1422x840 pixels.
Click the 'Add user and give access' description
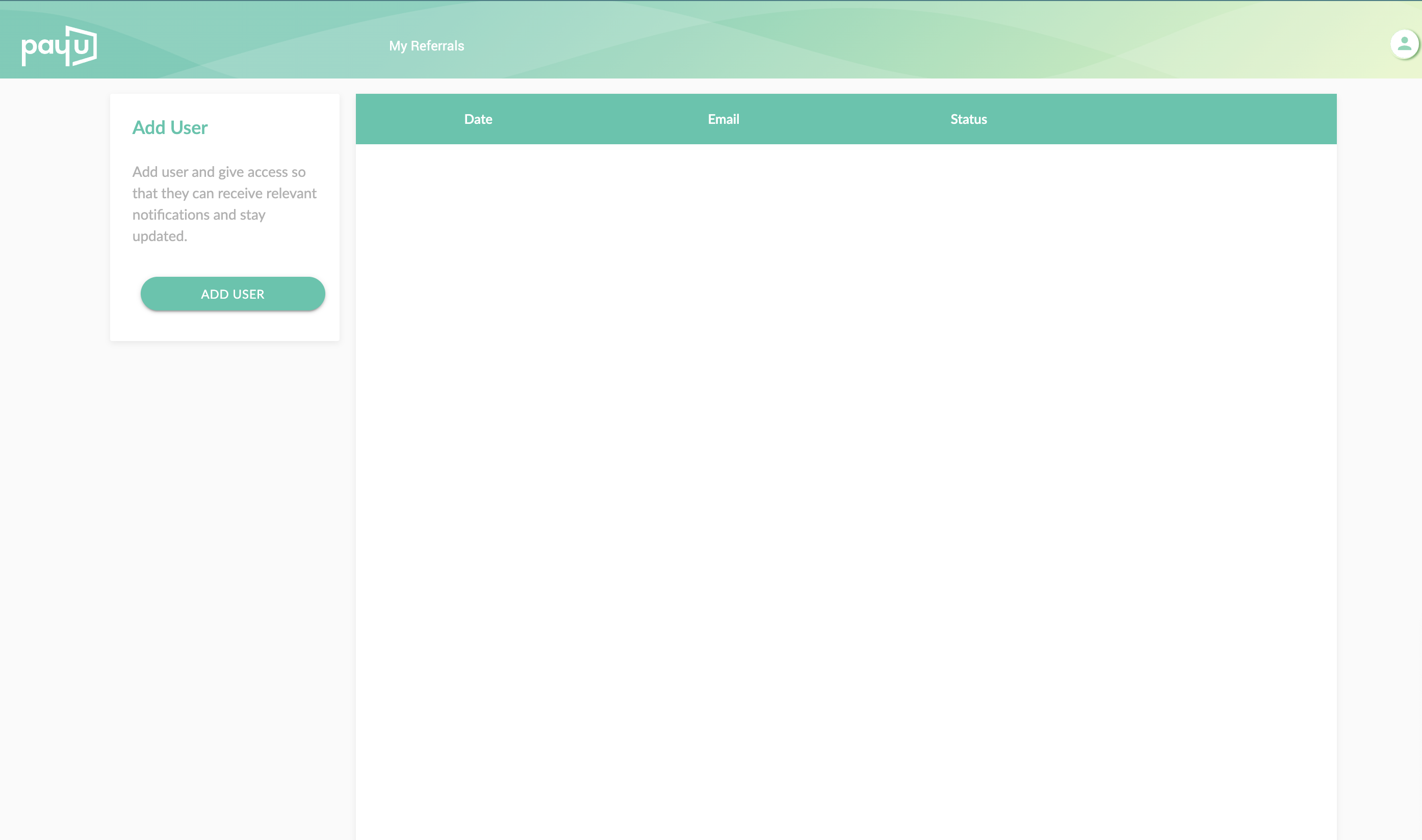[225, 204]
